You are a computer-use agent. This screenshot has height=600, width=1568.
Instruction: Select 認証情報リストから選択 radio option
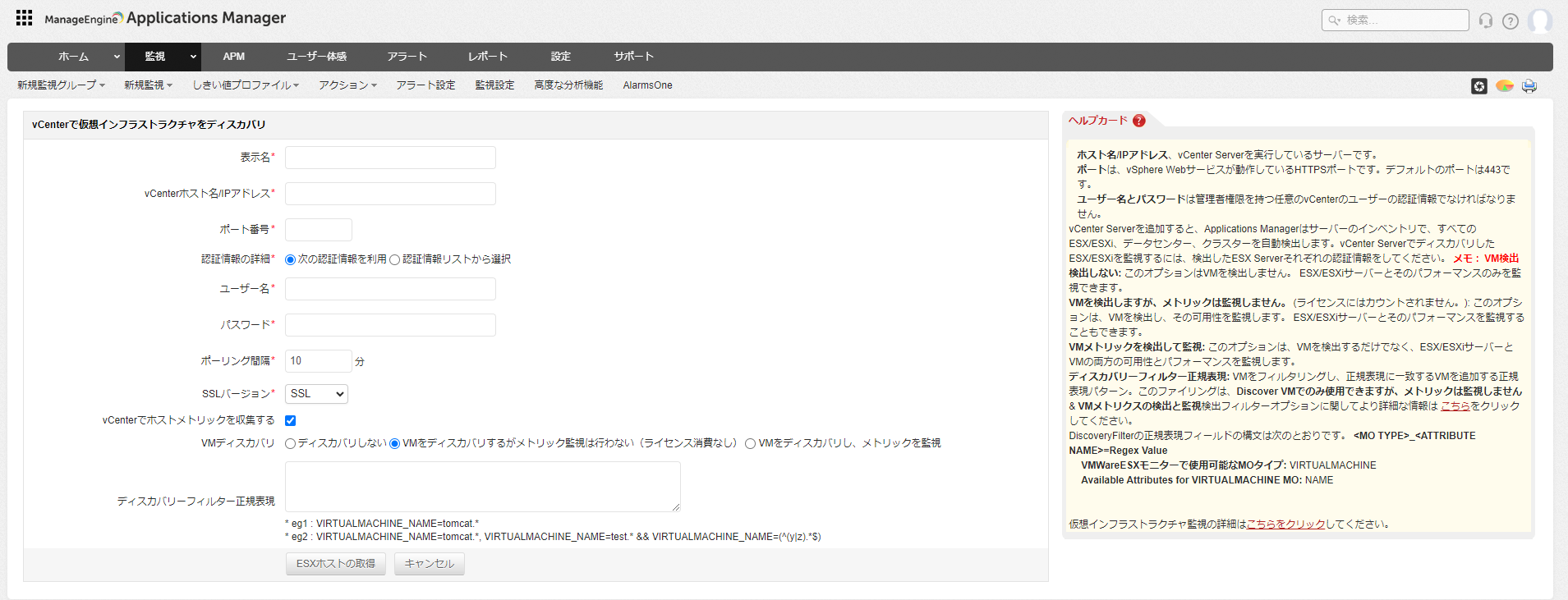coord(394,259)
